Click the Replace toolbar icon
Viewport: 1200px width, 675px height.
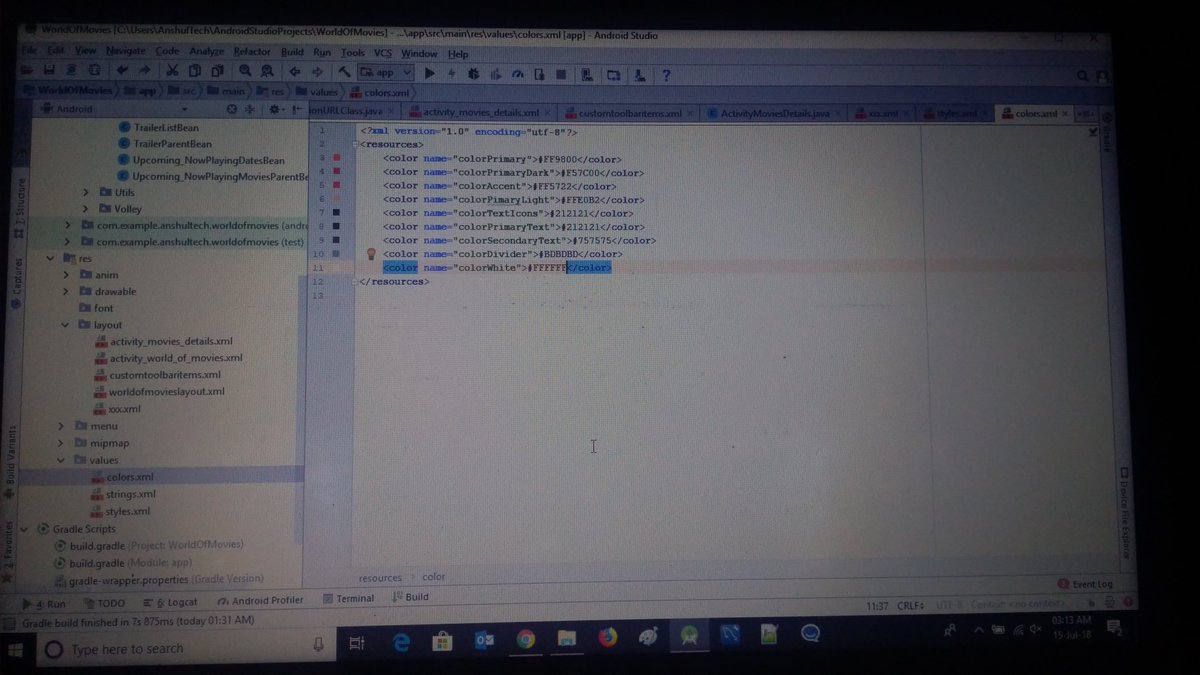click(x=267, y=71)
